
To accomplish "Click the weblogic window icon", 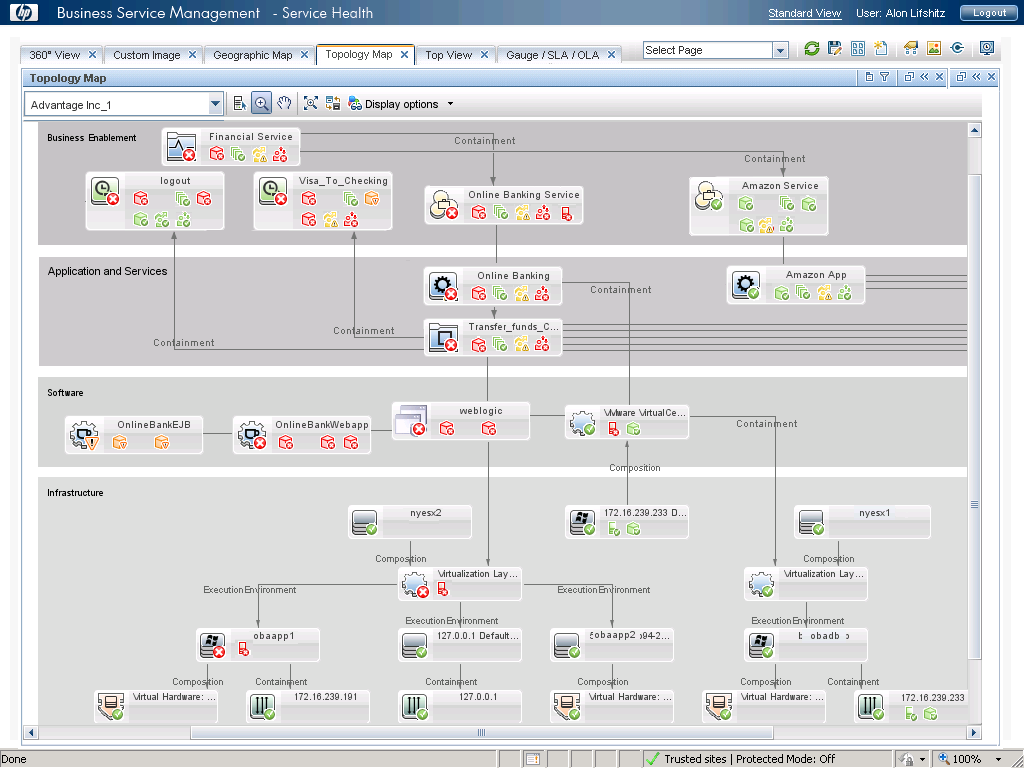I will [x=411, y=420].
